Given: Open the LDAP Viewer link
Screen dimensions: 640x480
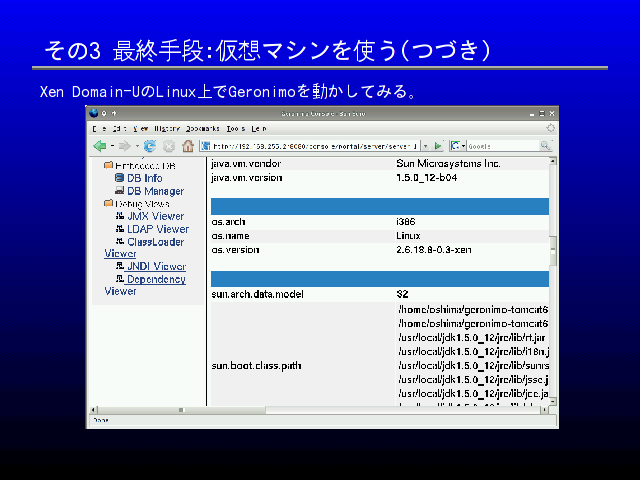Looking at the screenshot, I should 158,229.
